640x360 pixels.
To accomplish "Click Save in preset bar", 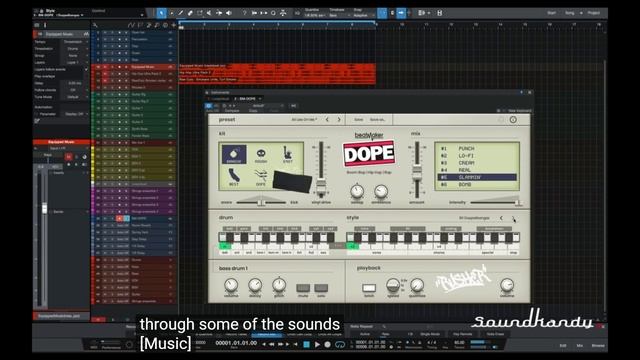I will point(358,120).
